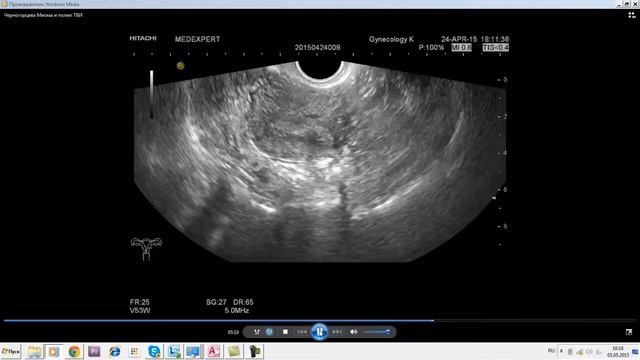The width and height of the screenshot is (640, 360).
Task: Open Adobe Premiere taskbar icon
Action: coord(94,351)
